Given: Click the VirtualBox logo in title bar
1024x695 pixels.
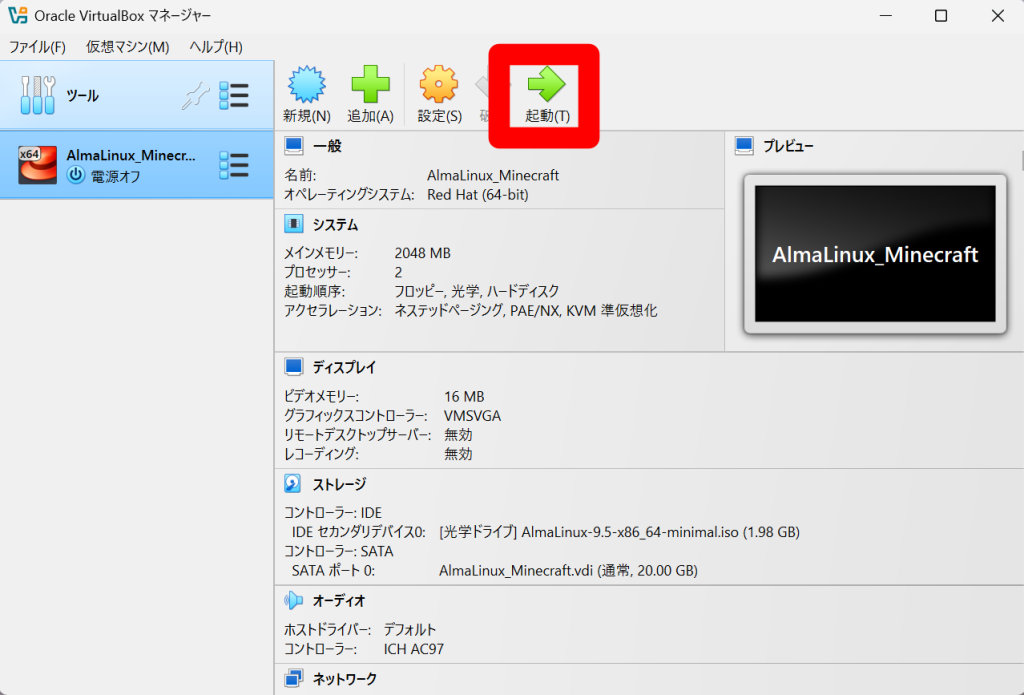Looking at the screenshot, I should [x=18, y=15].
